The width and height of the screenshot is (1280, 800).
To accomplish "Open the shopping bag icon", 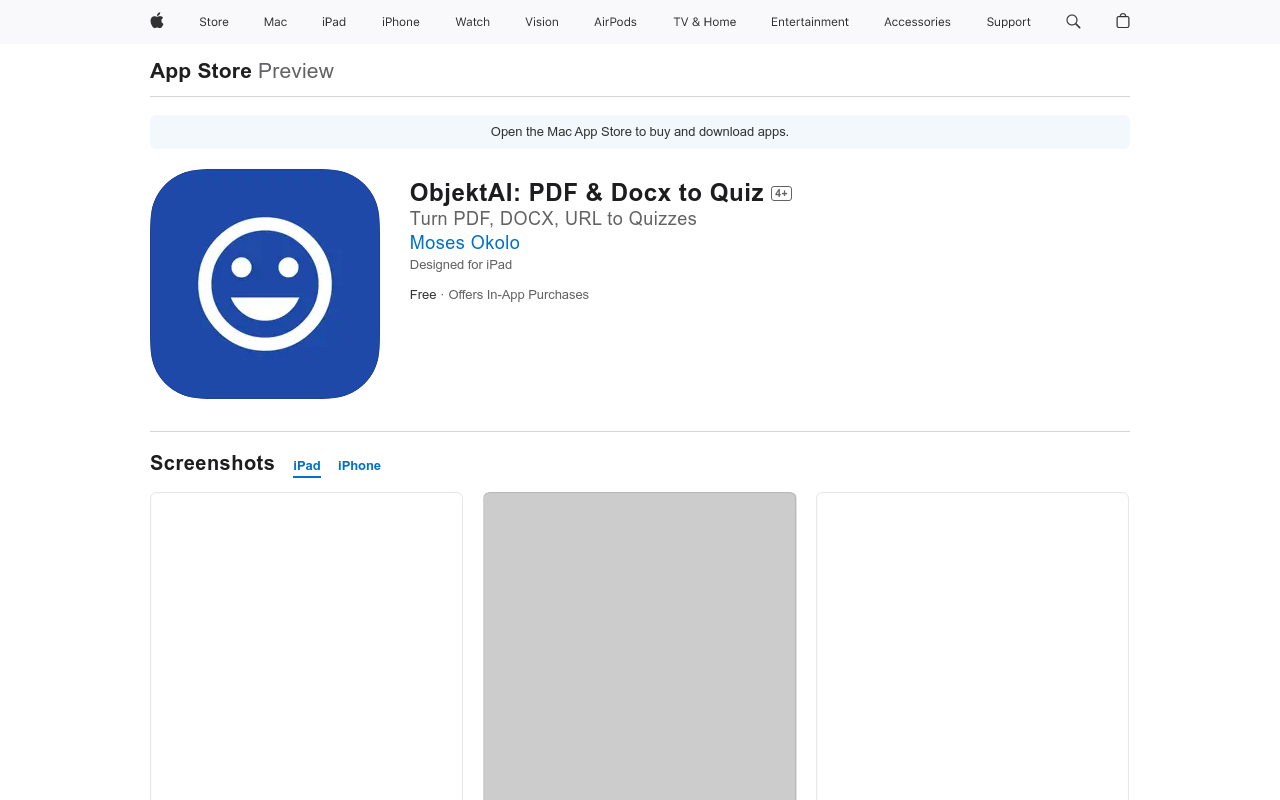I will [x=1123, y=21].
